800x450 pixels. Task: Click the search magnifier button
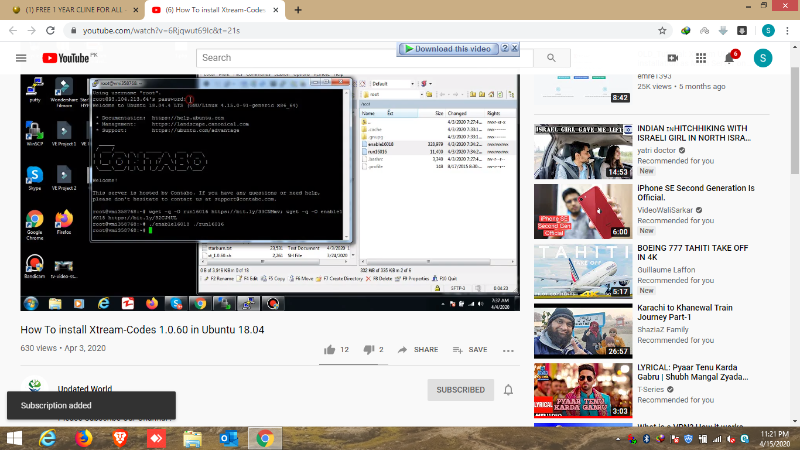[x=551, y=58]
